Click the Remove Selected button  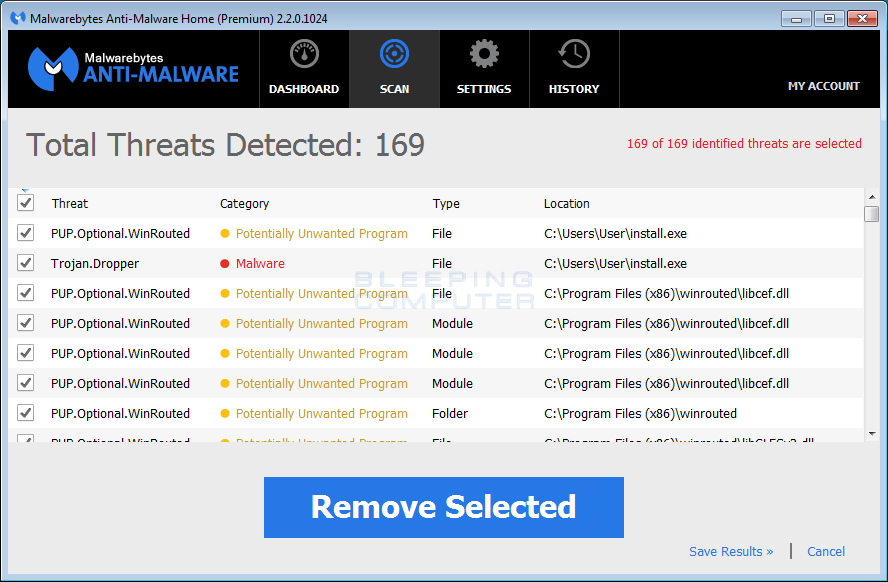[x=443, y=507]
